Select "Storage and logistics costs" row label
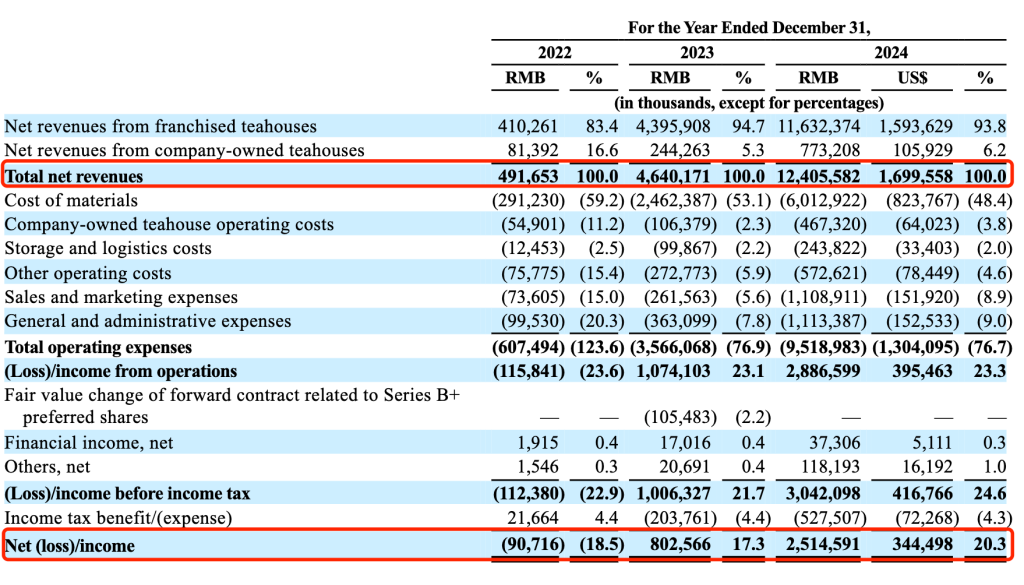This screenshot has height=585, width=1024. (x=108, y=248)
